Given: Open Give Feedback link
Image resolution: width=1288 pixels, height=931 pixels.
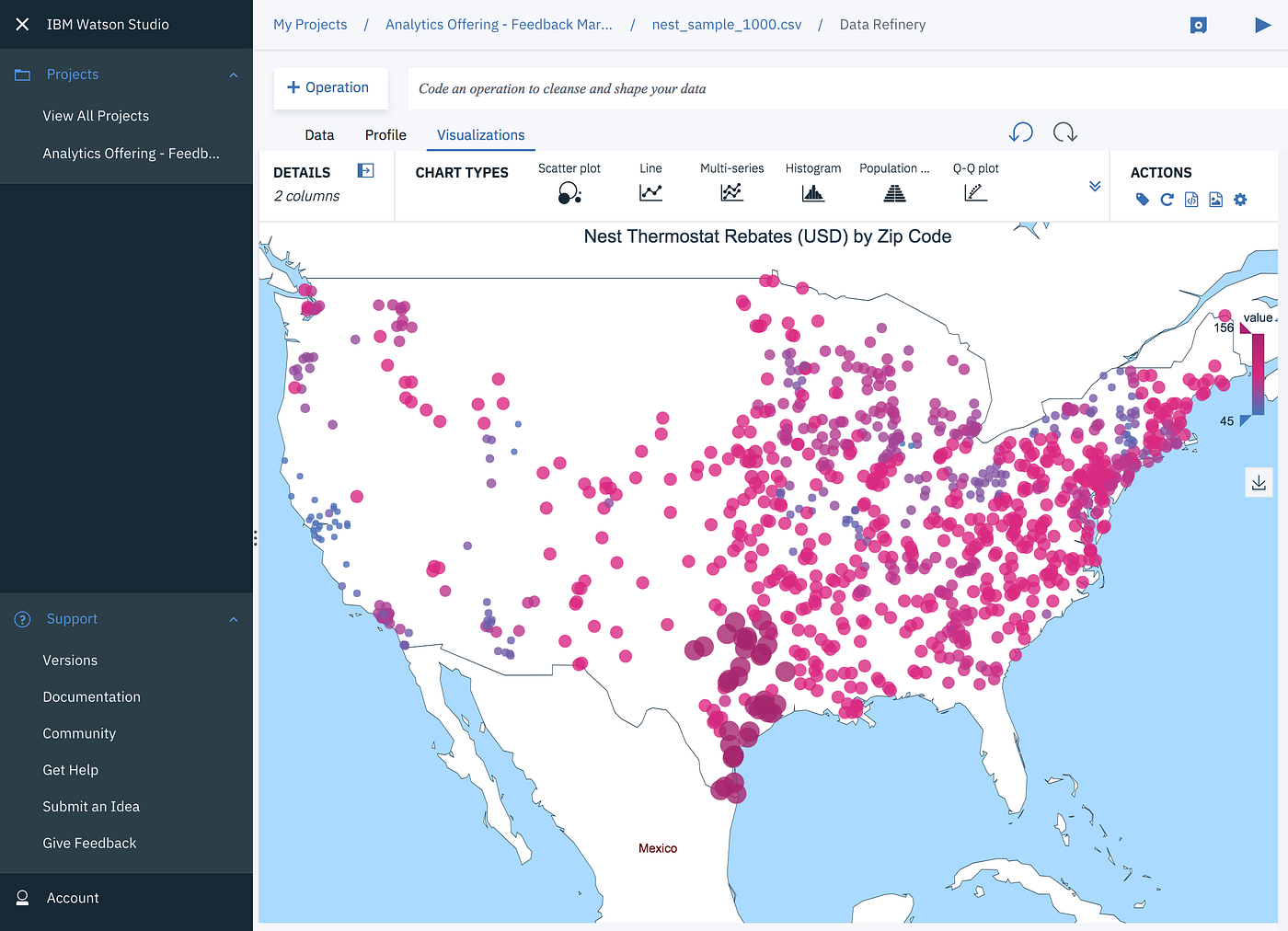Looking at the screenshot, I should pos(89,843).
